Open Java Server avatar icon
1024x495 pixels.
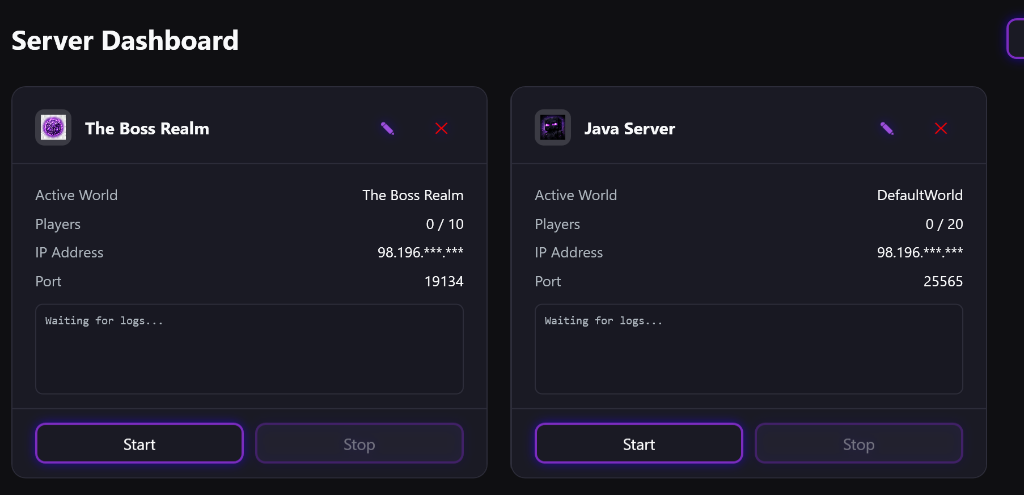pyautogui.click(x=552, y=127)
